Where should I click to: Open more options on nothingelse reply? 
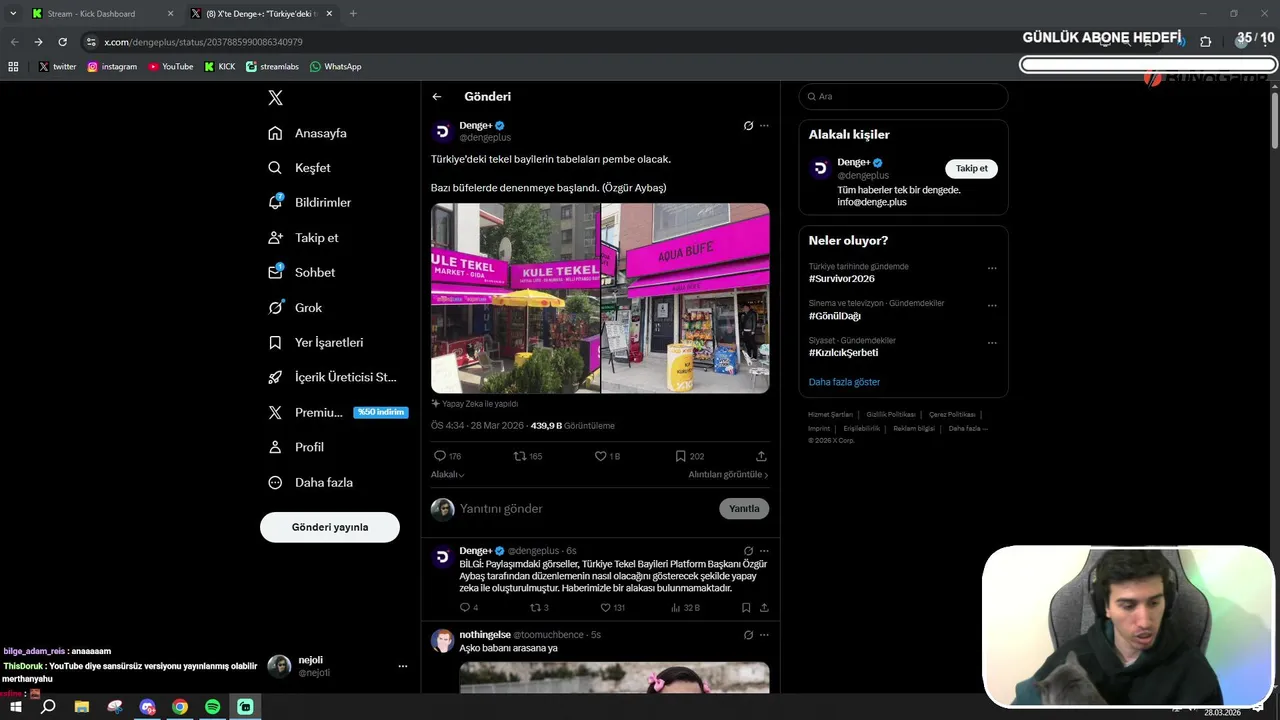[x=764, y=635]
